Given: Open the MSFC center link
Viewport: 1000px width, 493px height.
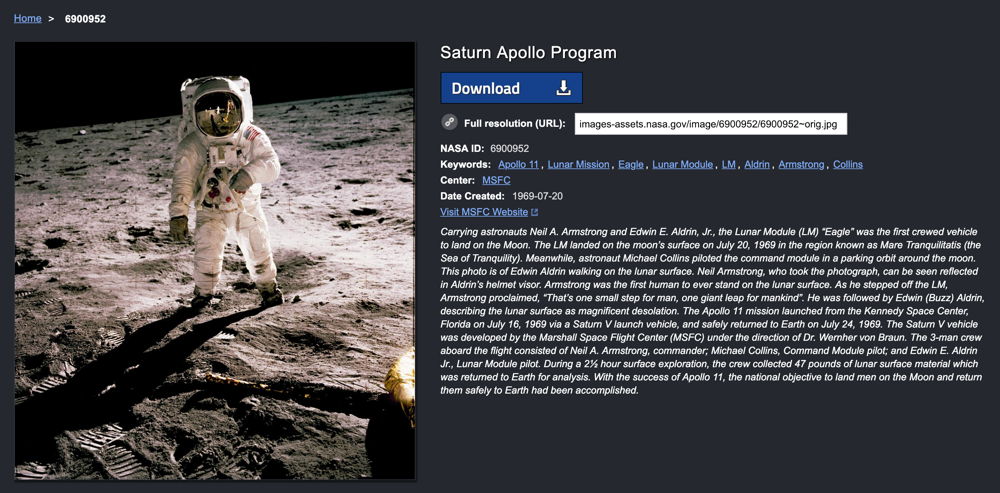Looking at the screenshot, I should pyautogui.click(x=496, y=180).
